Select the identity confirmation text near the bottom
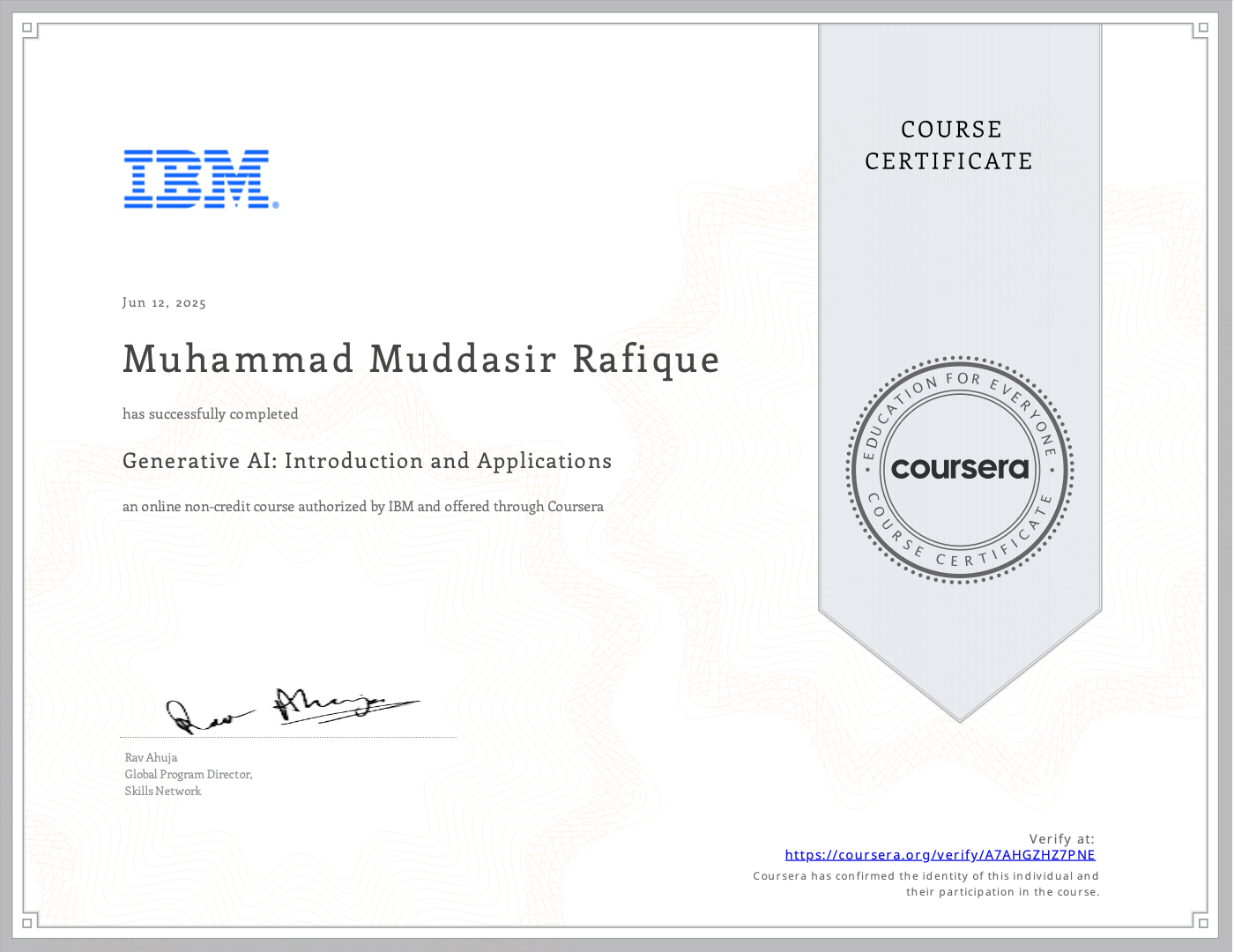This screenshot has height=952, width=1234. (925, 883)
